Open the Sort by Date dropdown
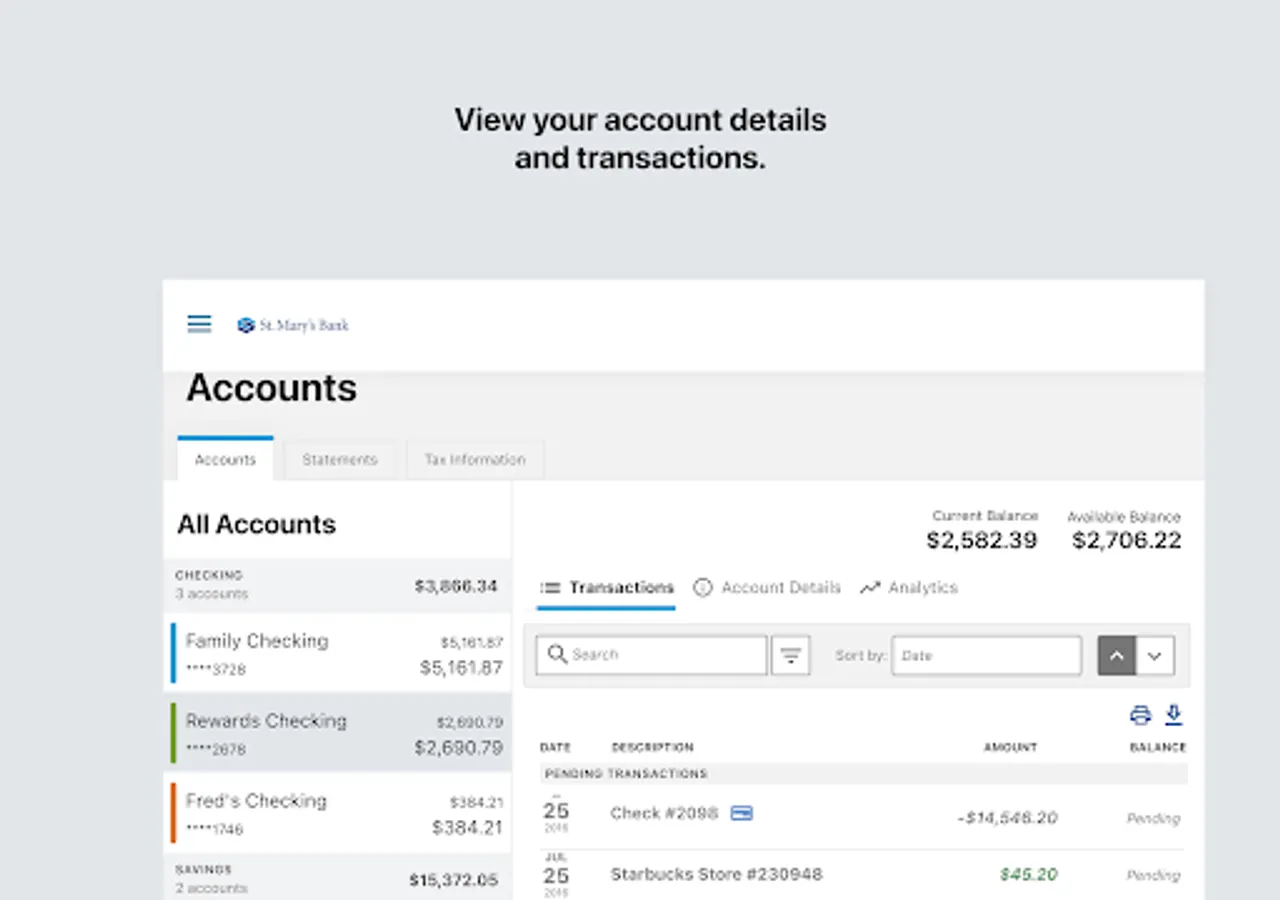 [x=986, y=656]
